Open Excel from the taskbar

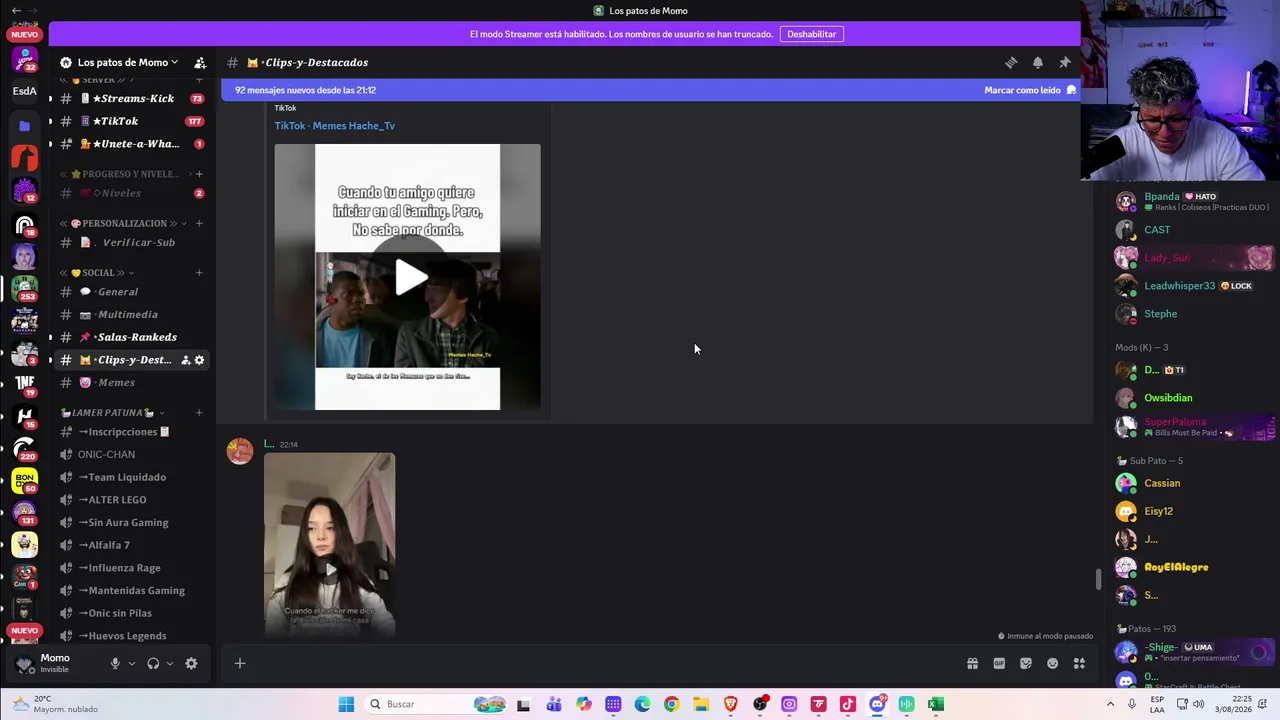tap(935, 704)
